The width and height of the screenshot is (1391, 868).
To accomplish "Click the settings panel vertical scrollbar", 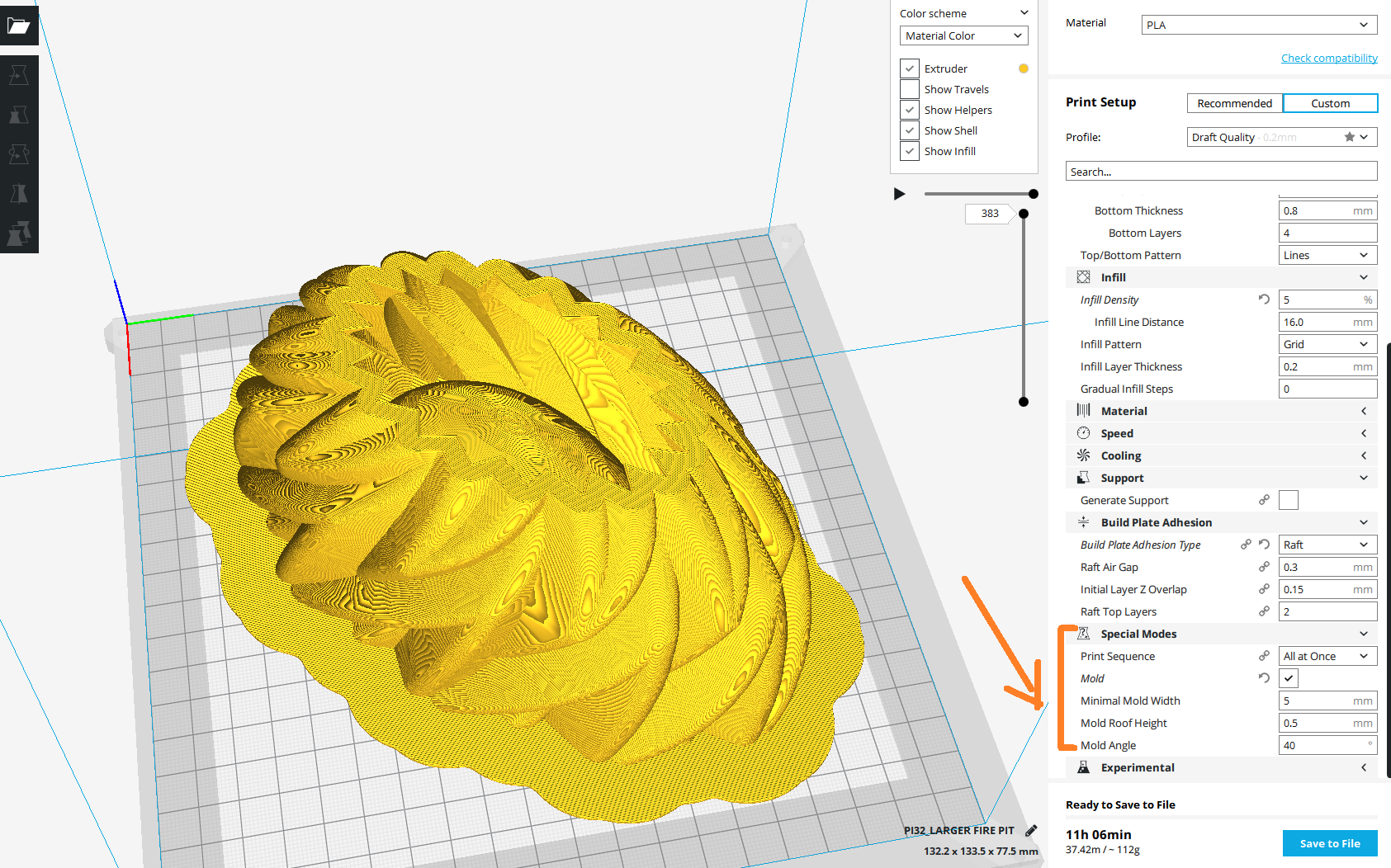I will pos(1389,559).
